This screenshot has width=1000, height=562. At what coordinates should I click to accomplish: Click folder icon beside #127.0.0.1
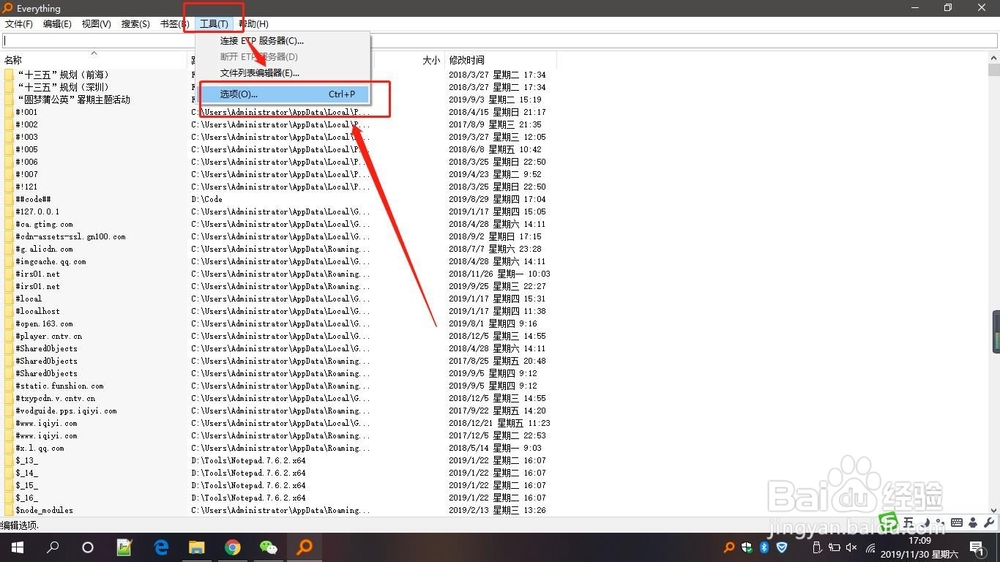pyautogui.click(x=8, y=211)
